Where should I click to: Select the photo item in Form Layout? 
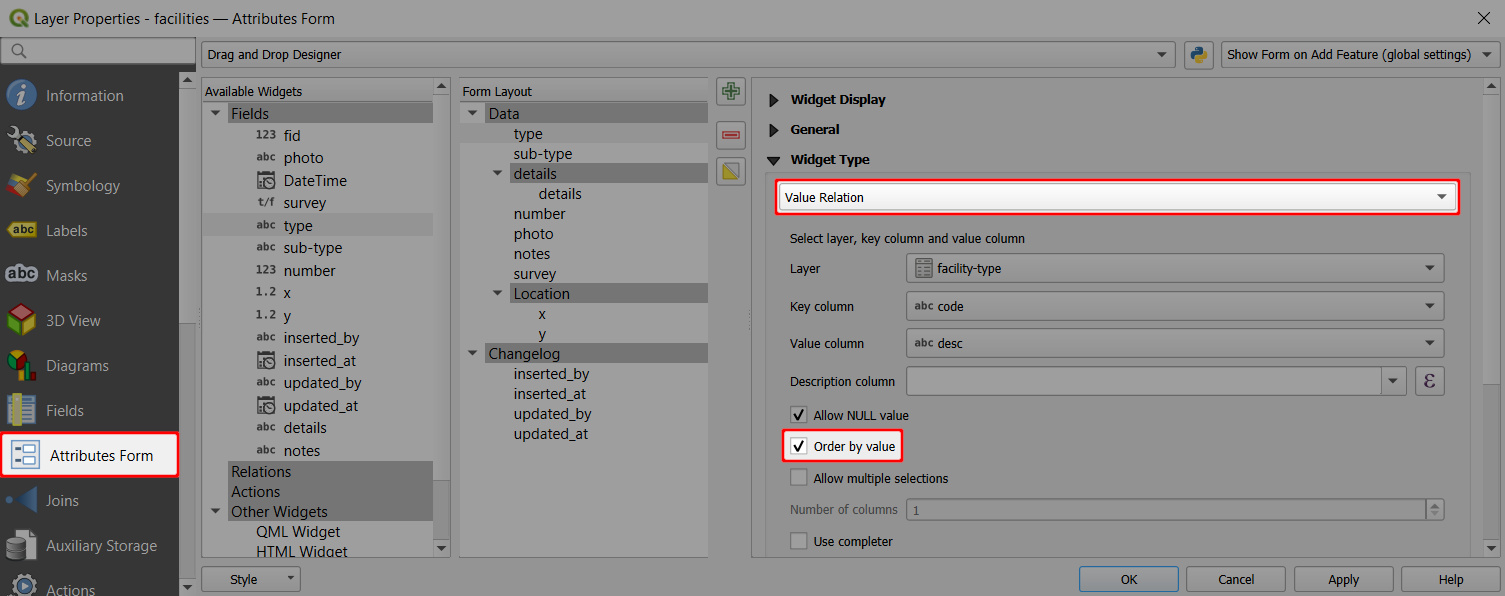pyautogui.click(x=533, y=234)
